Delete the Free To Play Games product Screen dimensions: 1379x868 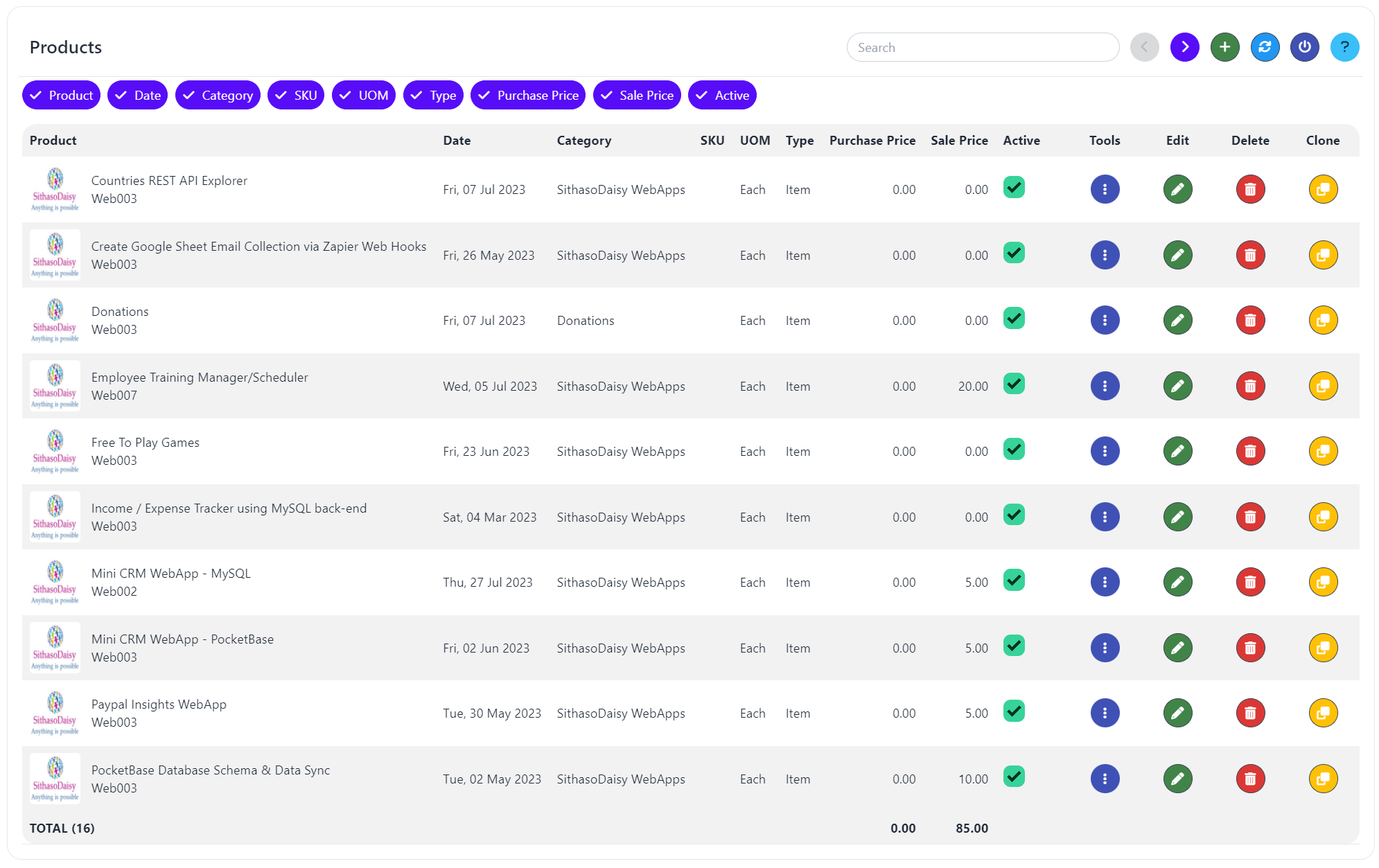point(1250,452)
